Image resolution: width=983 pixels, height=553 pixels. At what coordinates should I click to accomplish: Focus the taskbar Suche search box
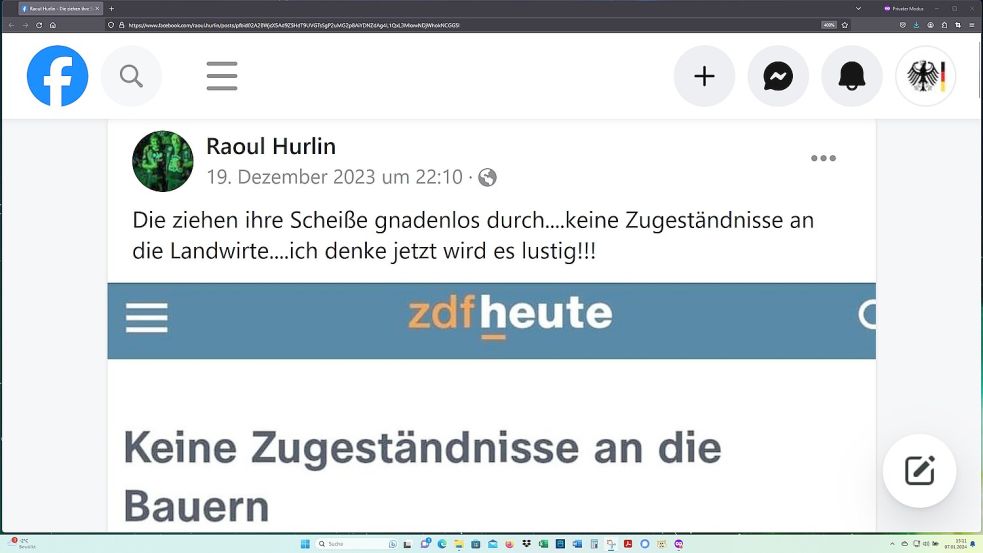(351, 544)
